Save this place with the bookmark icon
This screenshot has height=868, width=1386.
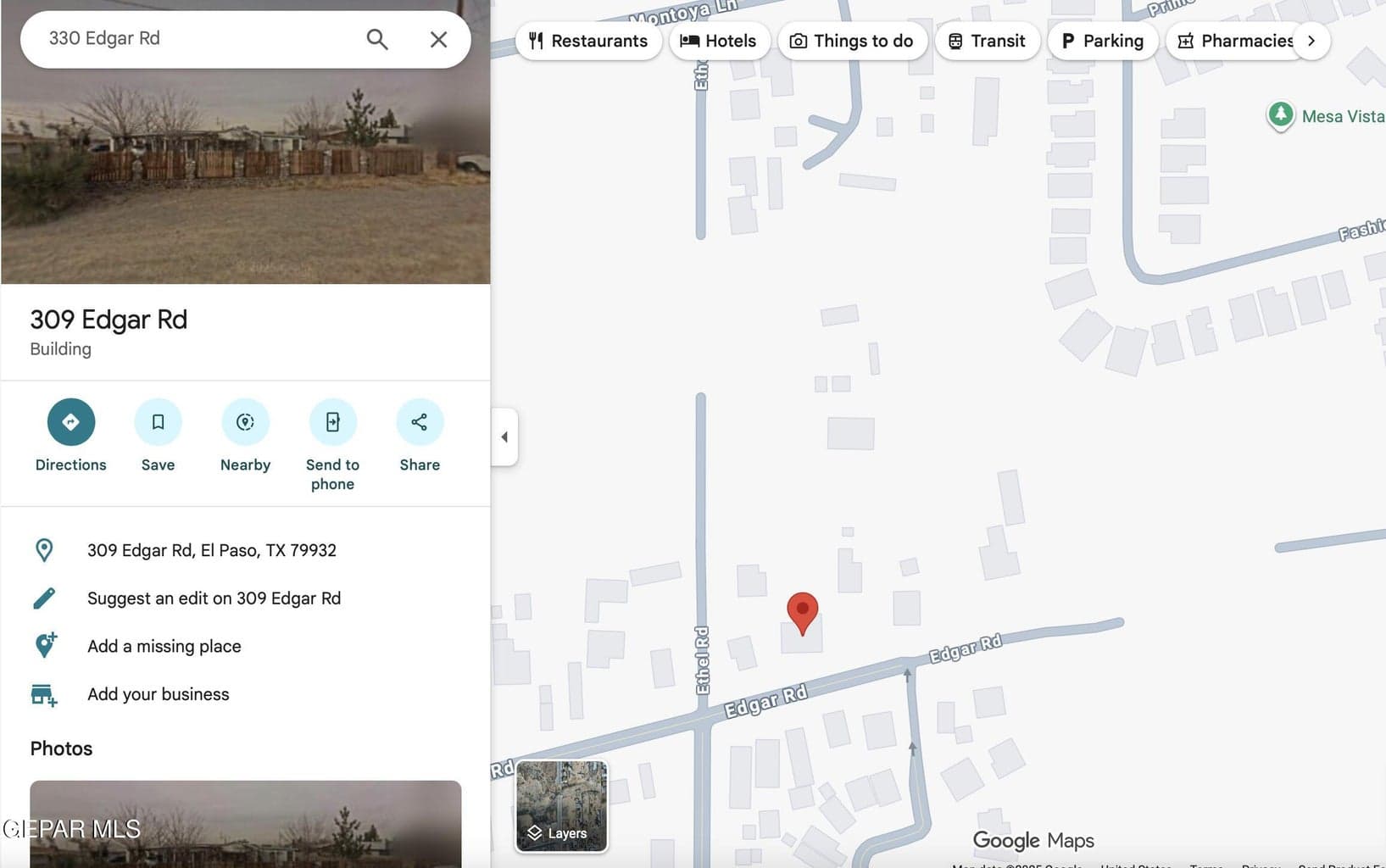click(x=159, y=422)
